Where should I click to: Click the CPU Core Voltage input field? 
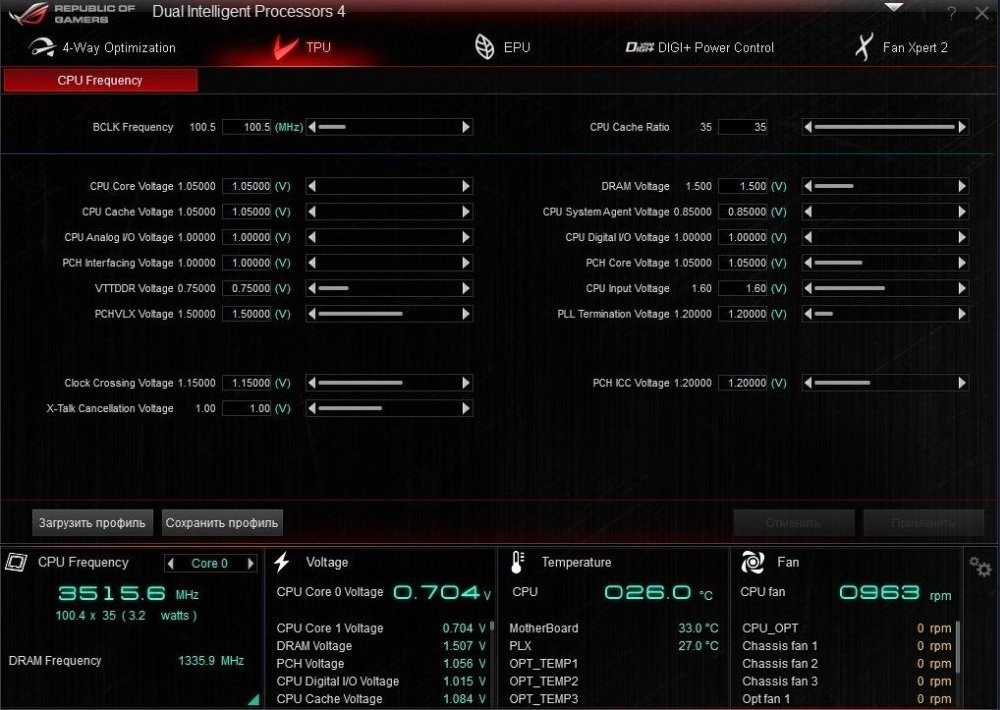click(247, 186)
